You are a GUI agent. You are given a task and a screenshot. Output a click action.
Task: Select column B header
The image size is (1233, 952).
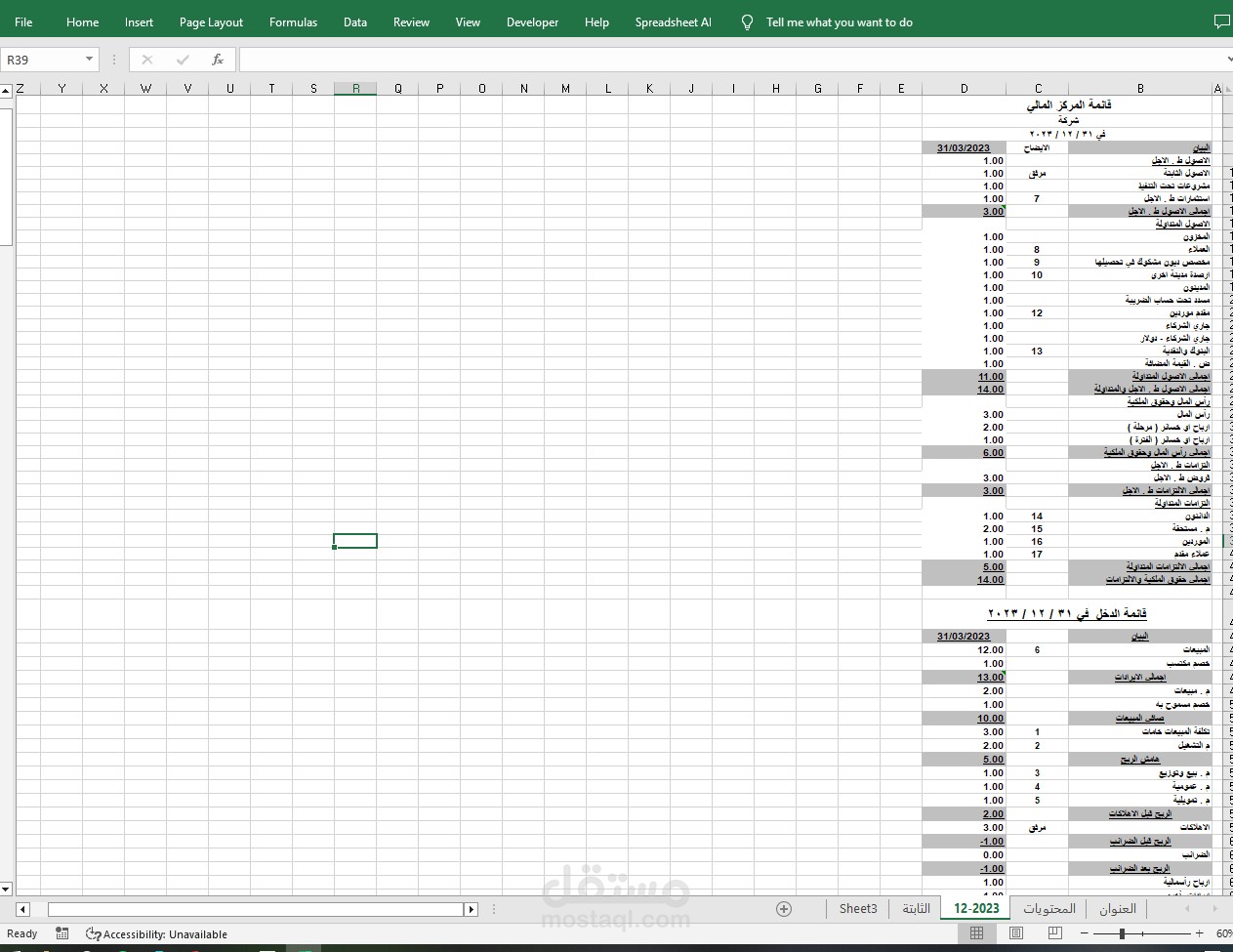click(1139, 88)
